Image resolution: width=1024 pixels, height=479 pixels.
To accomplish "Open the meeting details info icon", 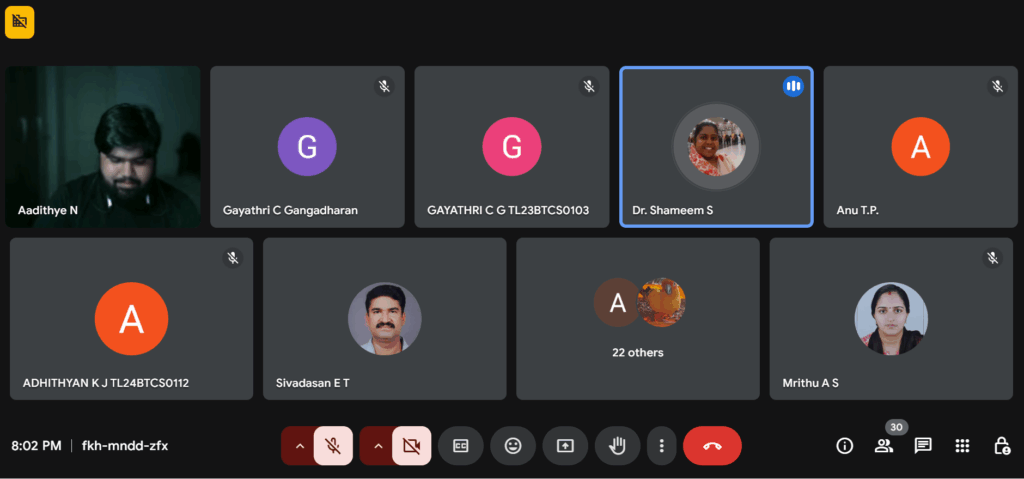I will 845,446.
